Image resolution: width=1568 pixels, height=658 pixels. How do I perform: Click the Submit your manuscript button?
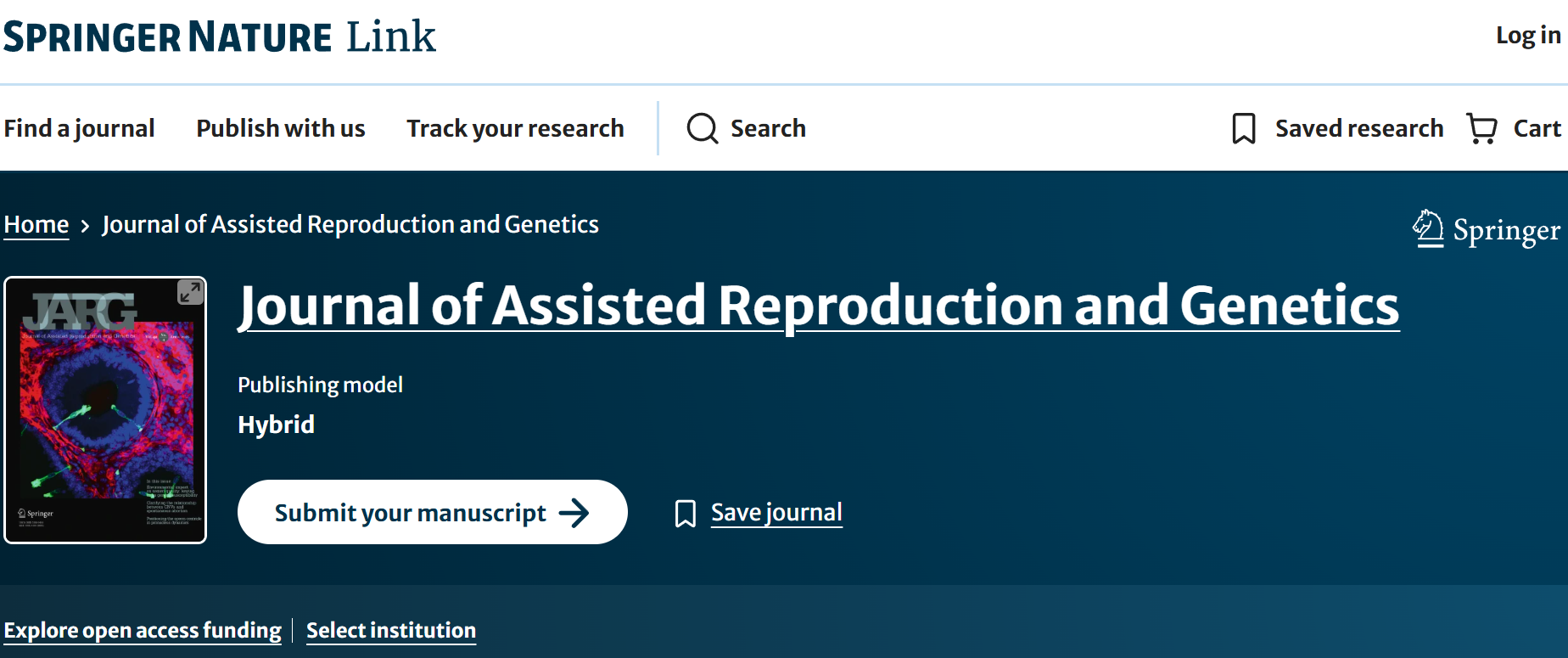tap(433, 512)
